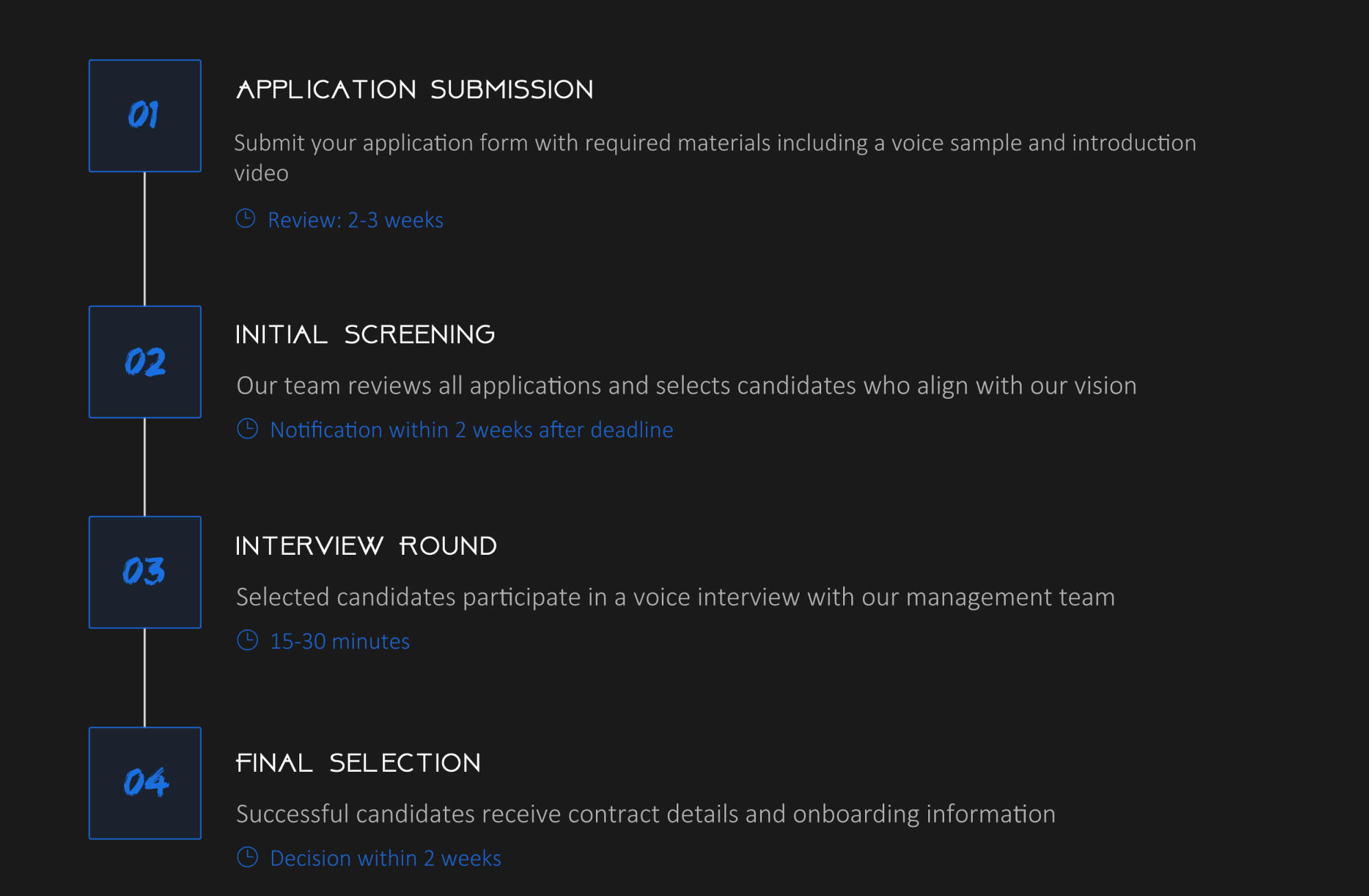The width and height of the screenshot is (1369, 896).
Task: Click the Review: 2-3 weeks text
Action: [355, 220]
